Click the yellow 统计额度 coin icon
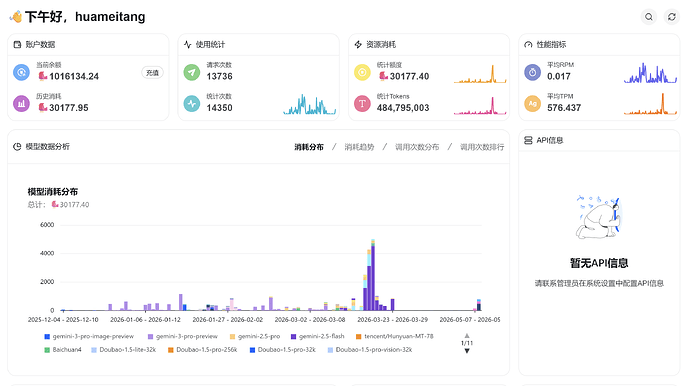The width and height of the screenshot is (690, 386). point(362,72)
